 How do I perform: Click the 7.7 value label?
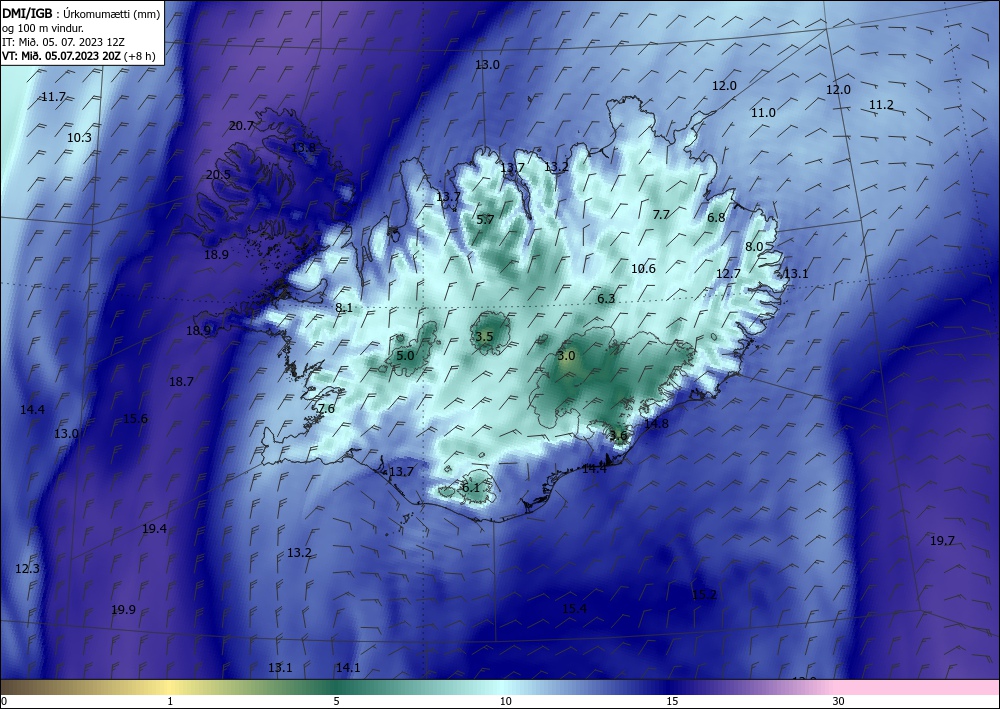[661, 215]
